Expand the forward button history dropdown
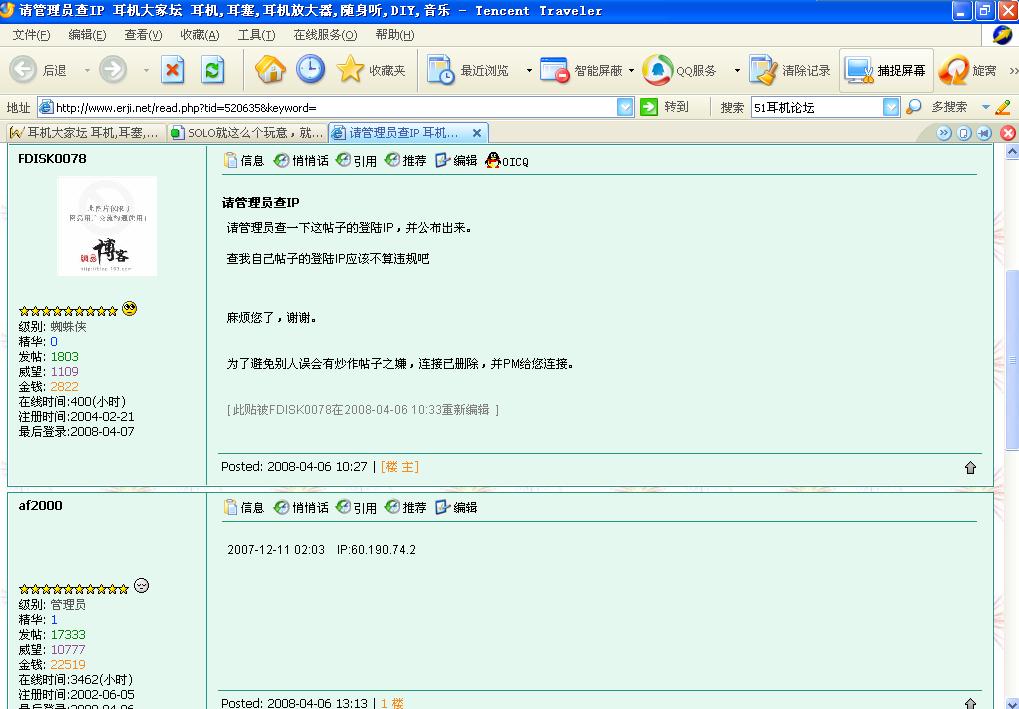Viewport: 1019px width, 709px height. 146,70
